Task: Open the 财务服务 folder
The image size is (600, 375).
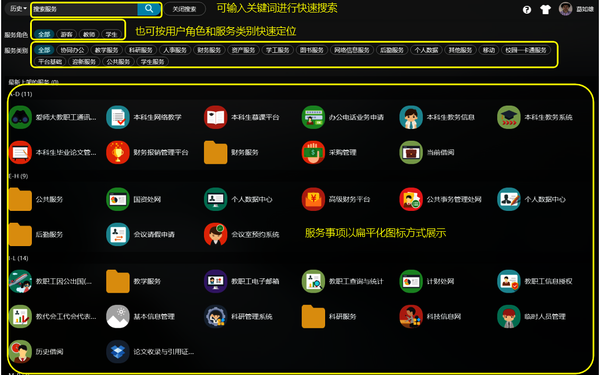Action: tap(216, 152)
